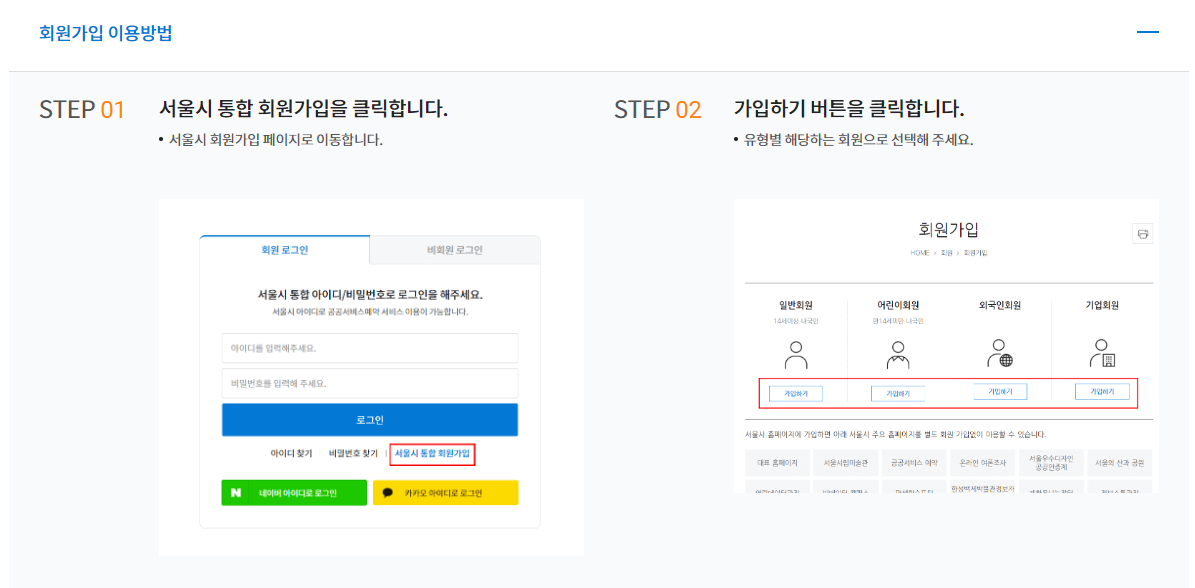The width and height of the screenshot is (1195, 588).
Task: Select the 어린이회원 child icon
Action: pyautogui.click(x=898, y=354)
